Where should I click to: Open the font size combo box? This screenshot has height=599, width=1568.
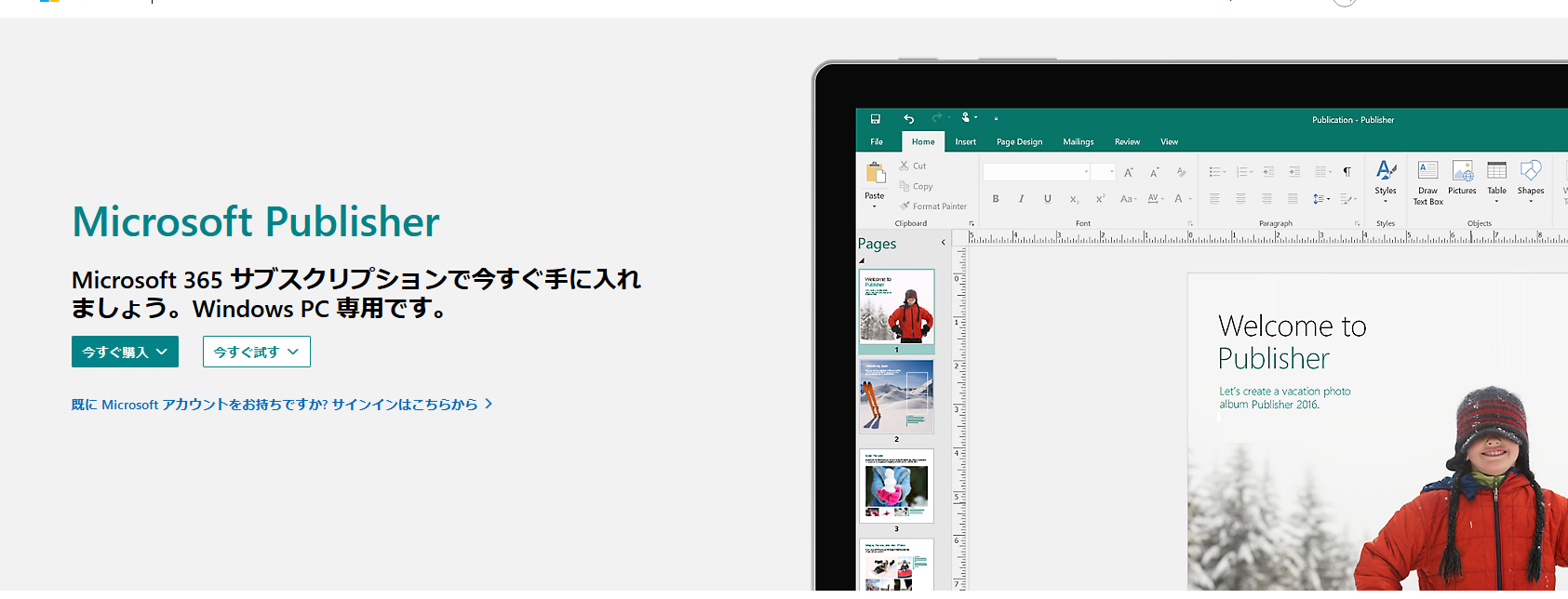coord(1104,172)
